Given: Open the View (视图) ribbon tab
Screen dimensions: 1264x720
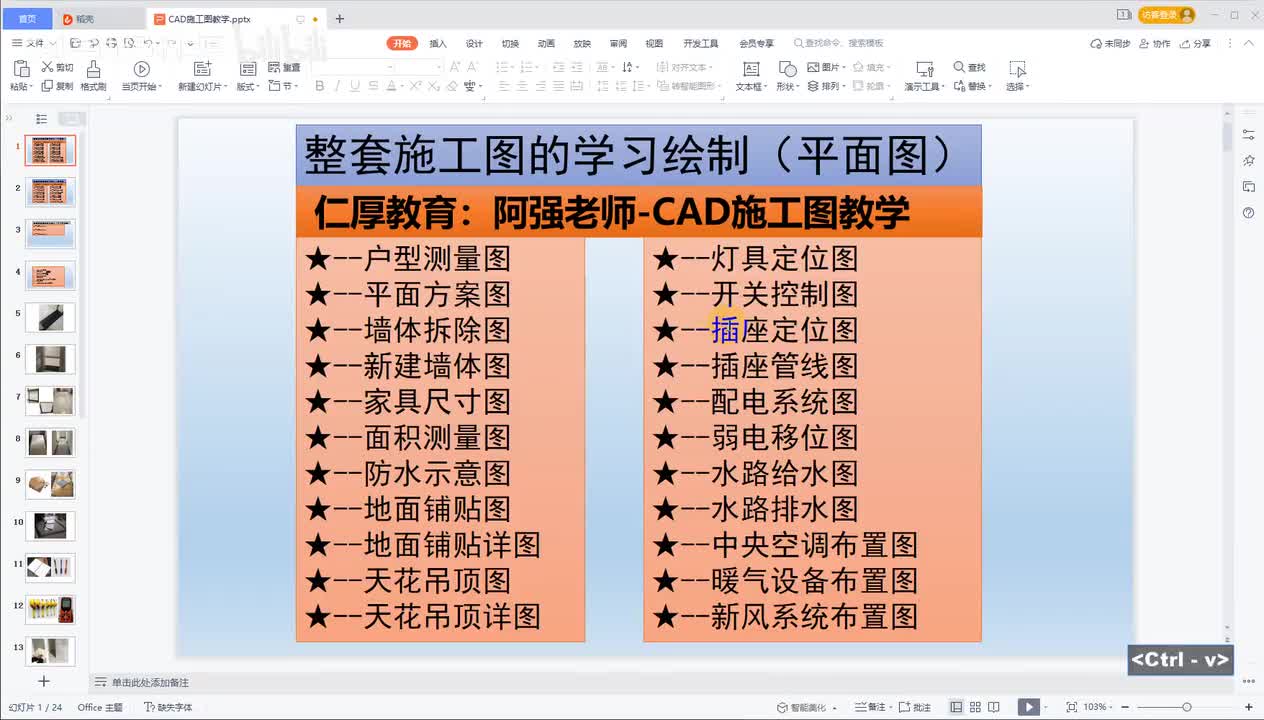Looking at the screenshot, I should (654, 43).
